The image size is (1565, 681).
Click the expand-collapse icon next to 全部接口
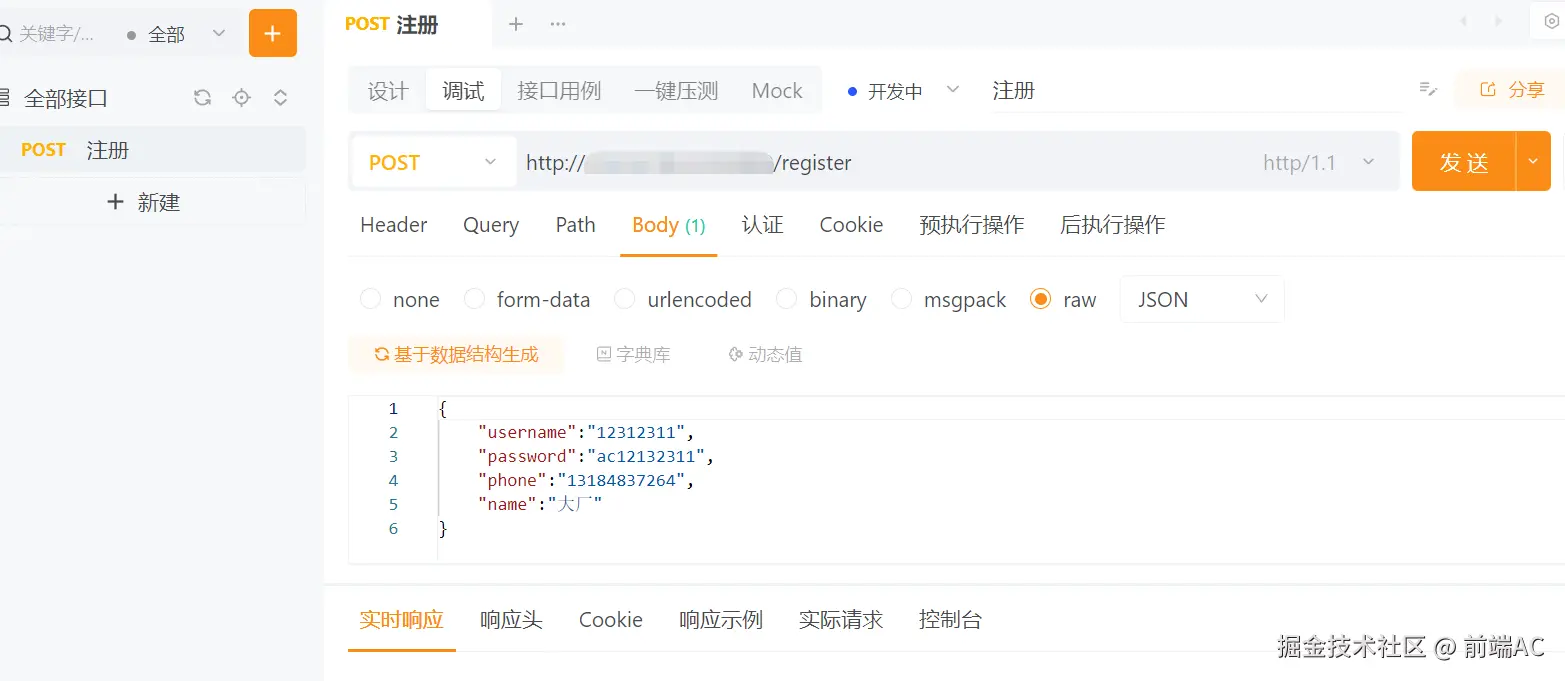coord(280,98)
